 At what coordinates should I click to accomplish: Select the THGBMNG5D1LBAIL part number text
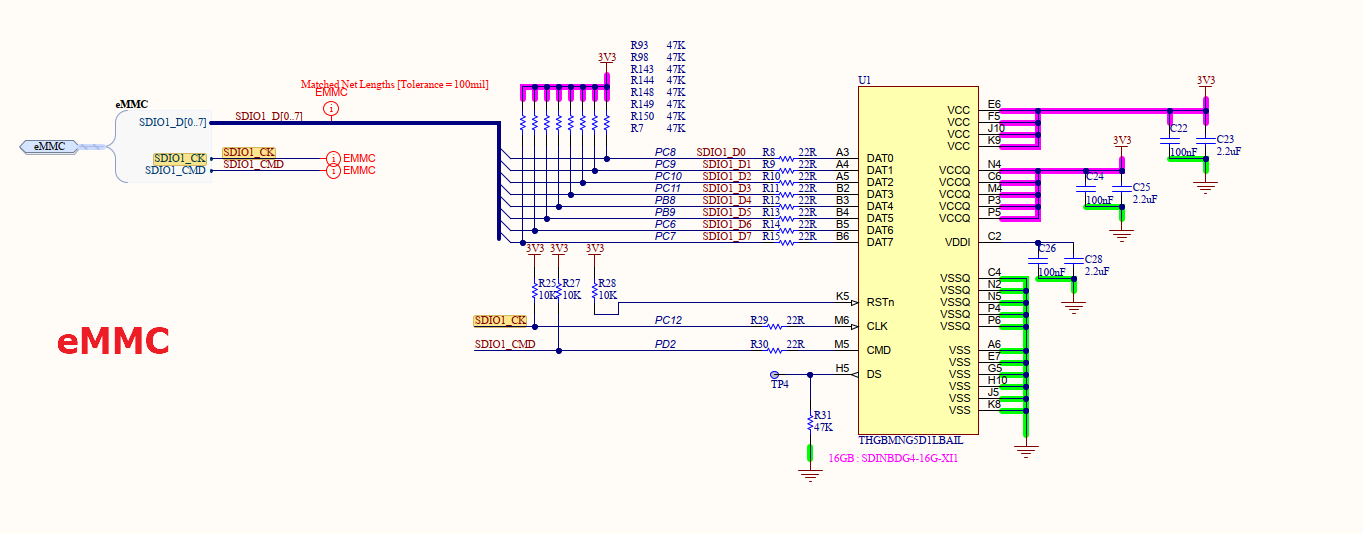(910, 440)
